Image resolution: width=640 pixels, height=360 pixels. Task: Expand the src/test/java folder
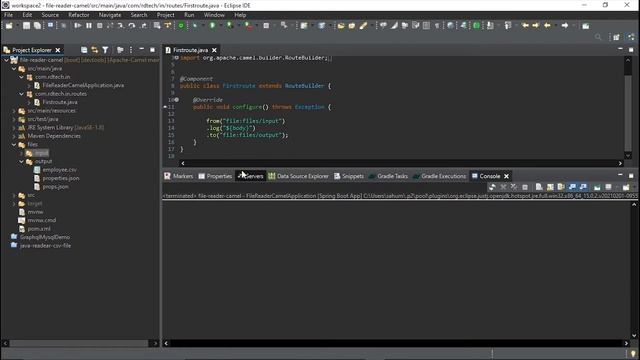[14, 119]
